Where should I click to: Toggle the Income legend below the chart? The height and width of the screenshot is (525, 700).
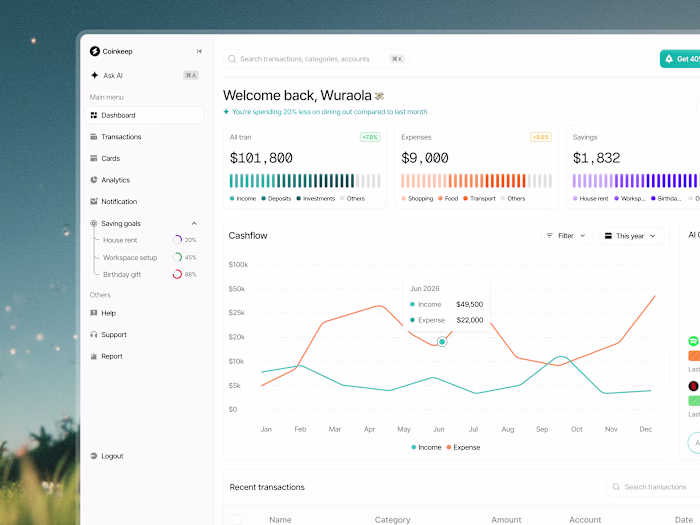(426, 447)
